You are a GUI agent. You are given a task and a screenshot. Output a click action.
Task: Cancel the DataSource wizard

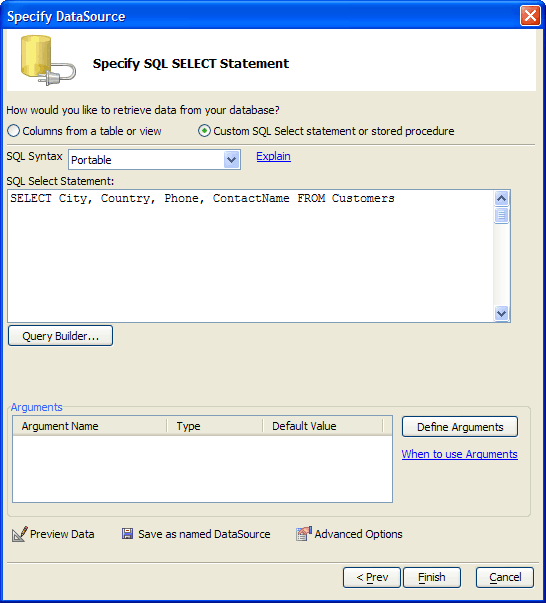(x=505, y=577)
